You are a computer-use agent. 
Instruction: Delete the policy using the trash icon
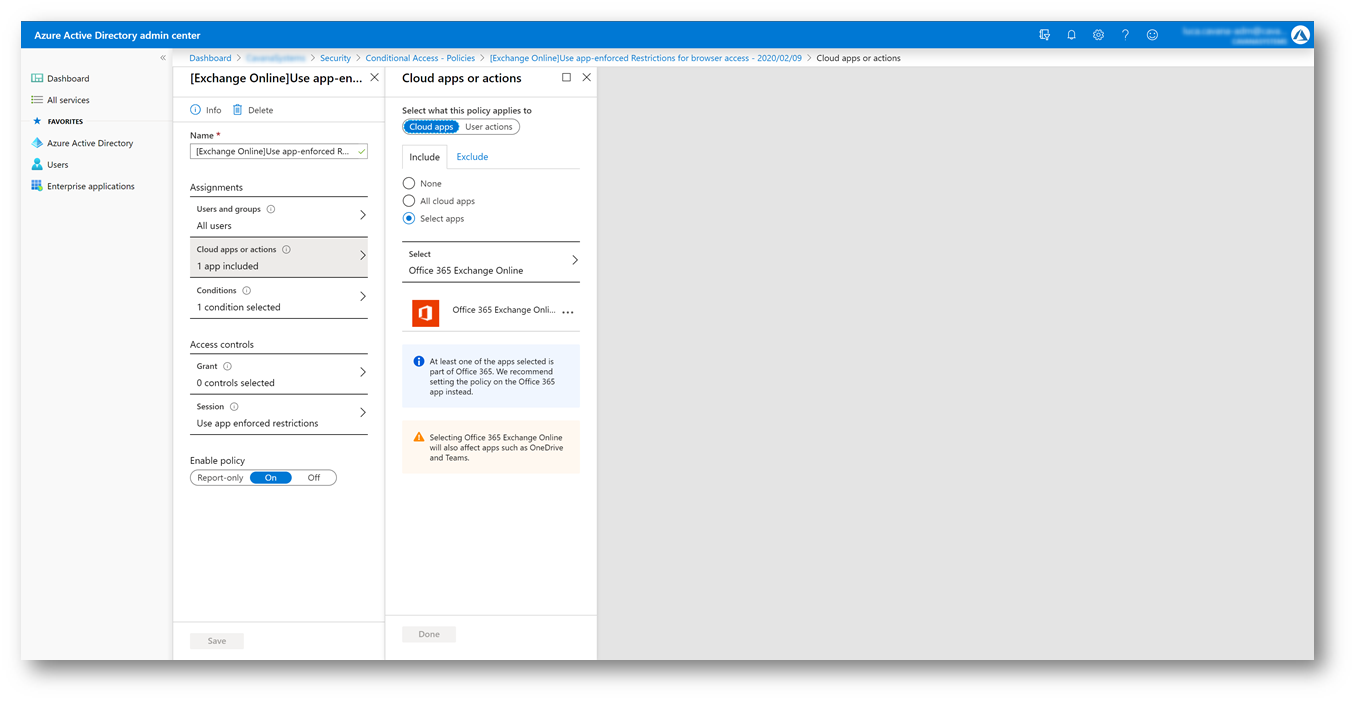(x=238, y=110)
